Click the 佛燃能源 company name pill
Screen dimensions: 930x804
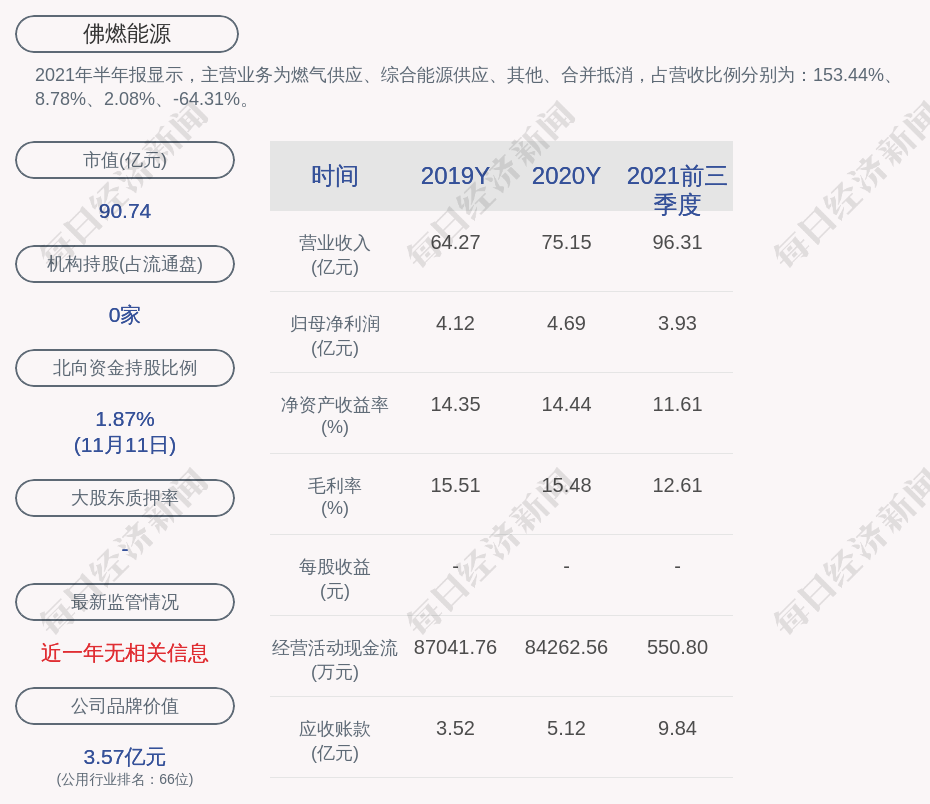click(126, 34)
